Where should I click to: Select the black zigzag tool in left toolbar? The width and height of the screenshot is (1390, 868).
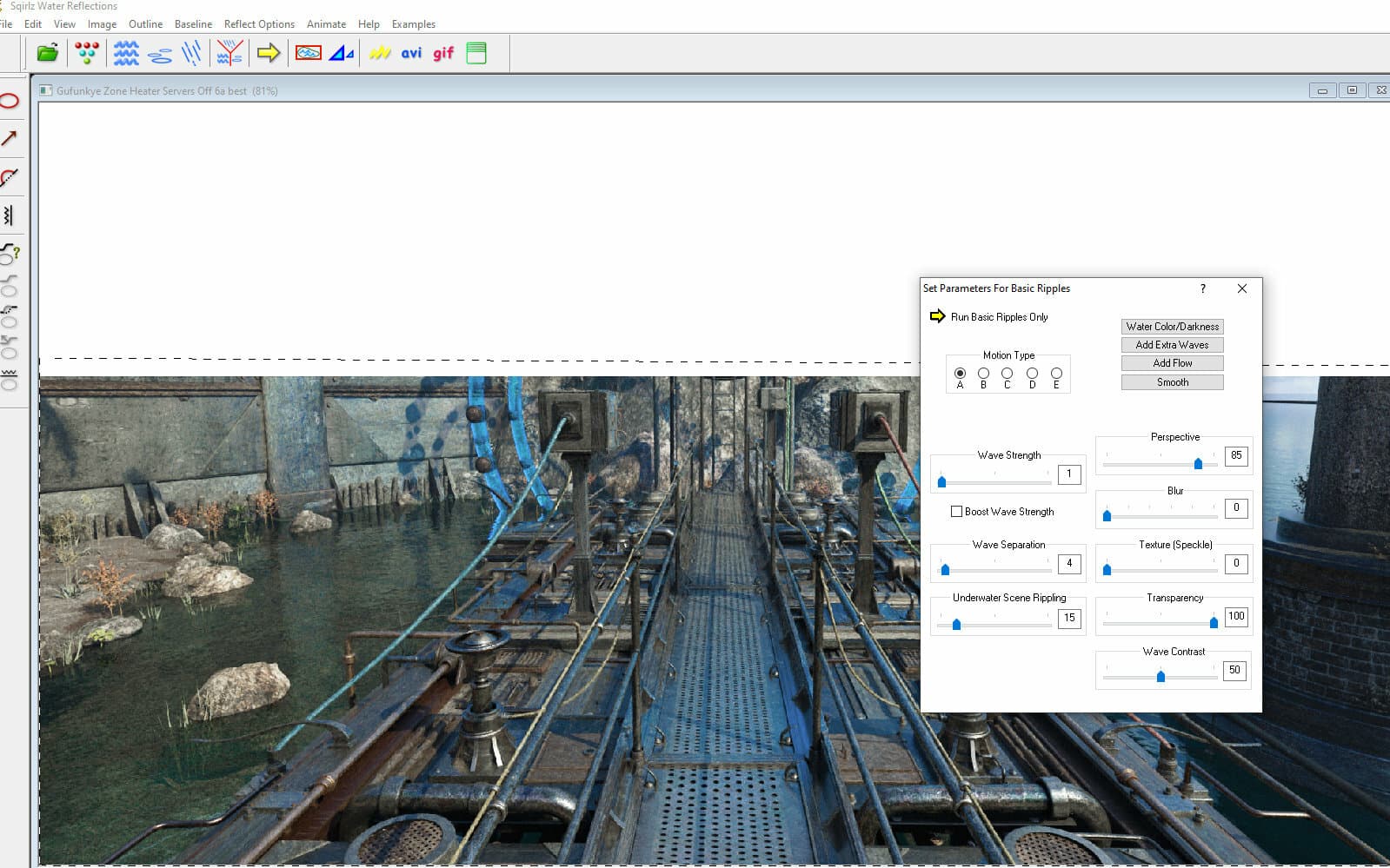[9, 215]
